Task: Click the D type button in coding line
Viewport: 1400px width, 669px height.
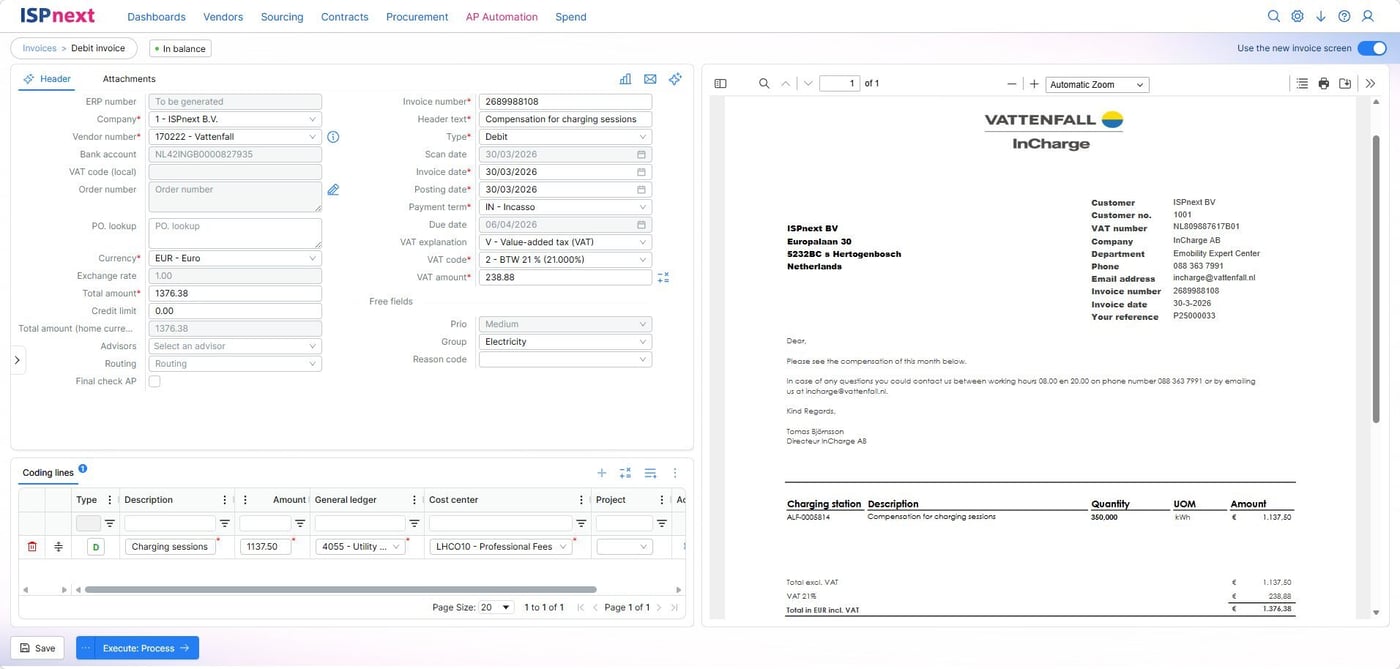Action: click(96, 547)
